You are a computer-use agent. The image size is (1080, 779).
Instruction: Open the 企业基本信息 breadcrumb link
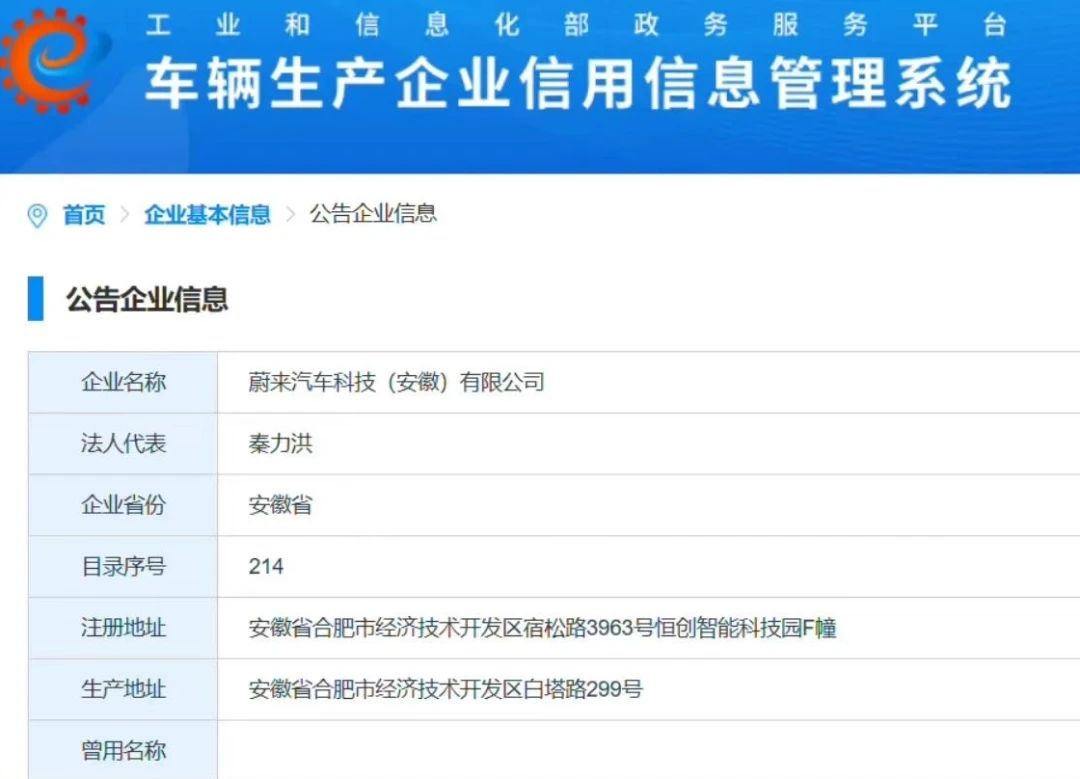(x=207, y=214)
